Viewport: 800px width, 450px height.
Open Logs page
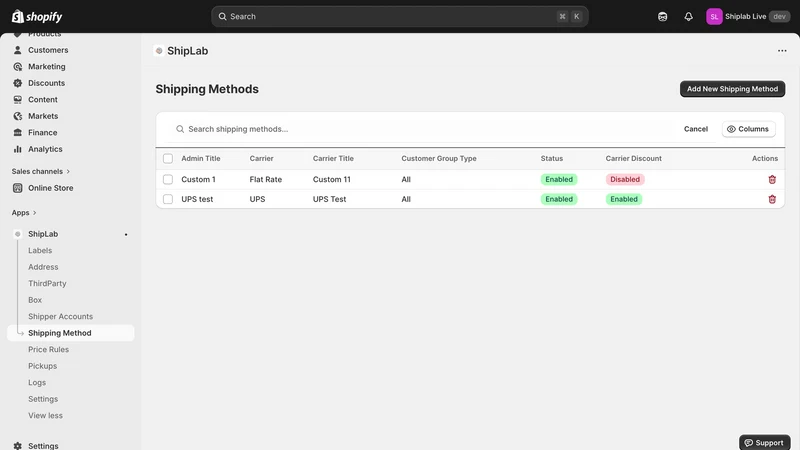(37, 382)
